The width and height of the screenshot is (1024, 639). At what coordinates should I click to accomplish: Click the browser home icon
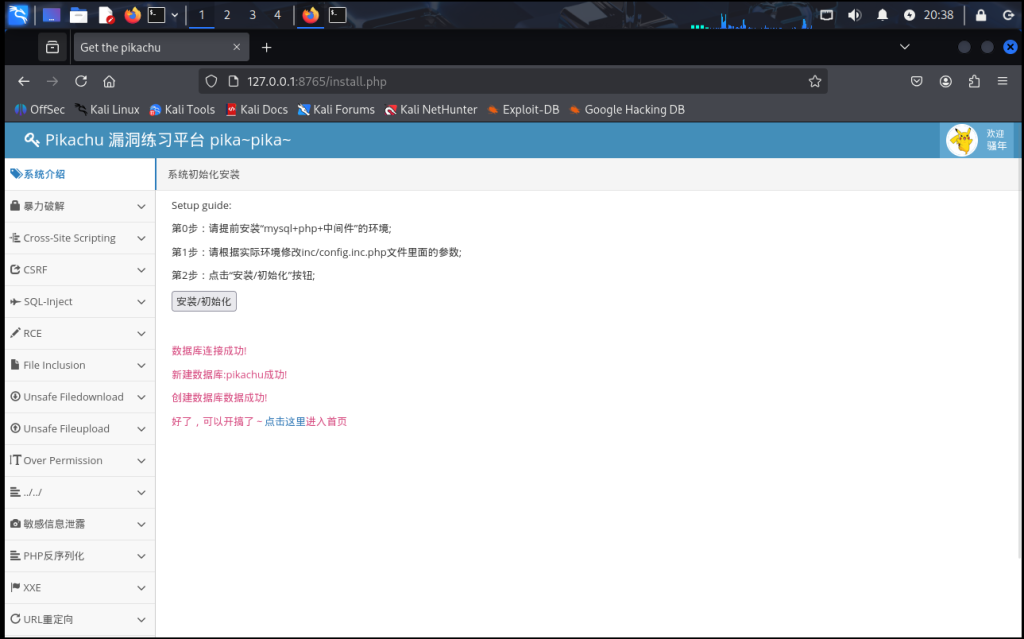click(109, 81)
